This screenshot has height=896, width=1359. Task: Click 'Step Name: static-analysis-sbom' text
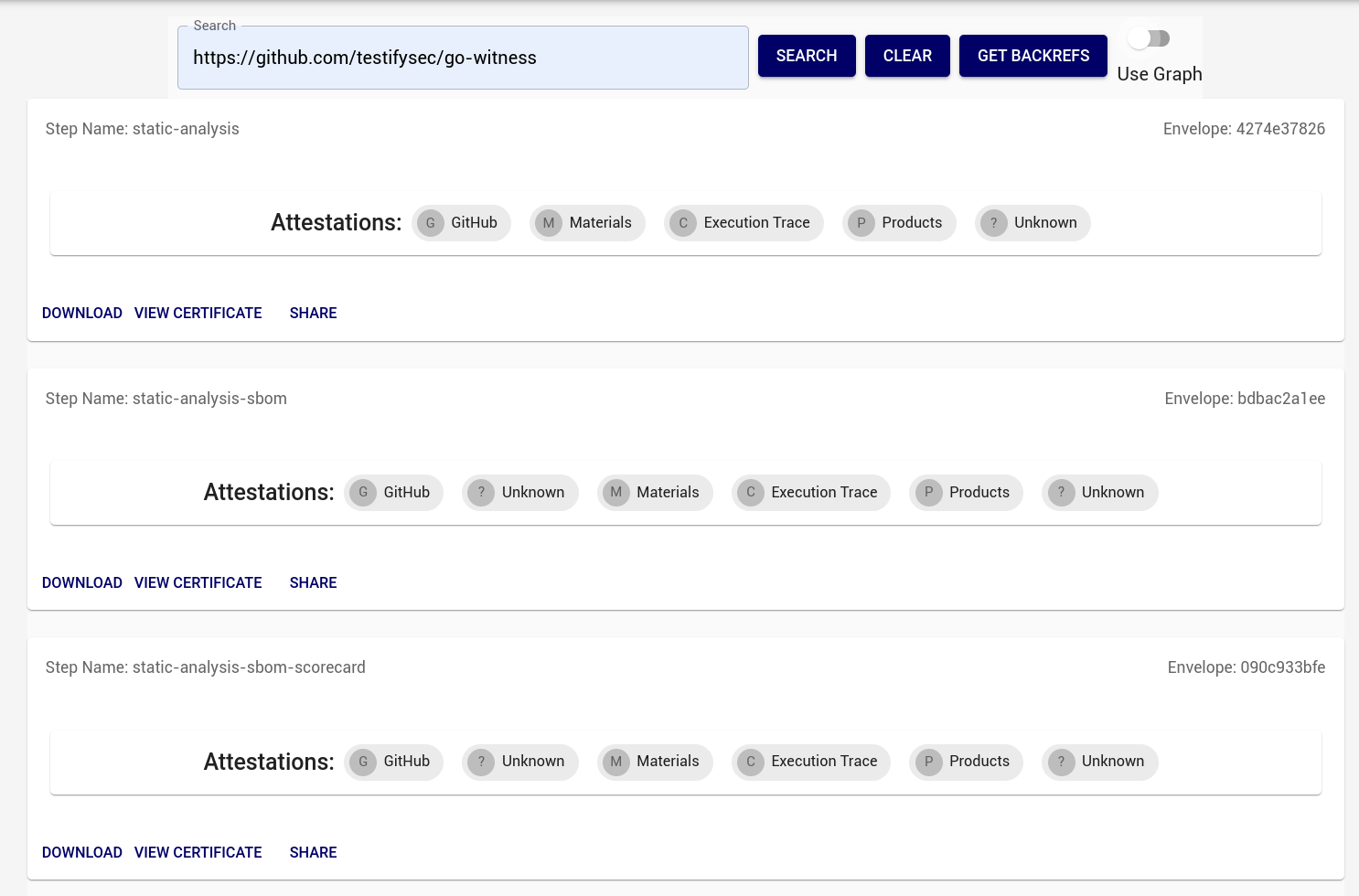tap(166, 399)
